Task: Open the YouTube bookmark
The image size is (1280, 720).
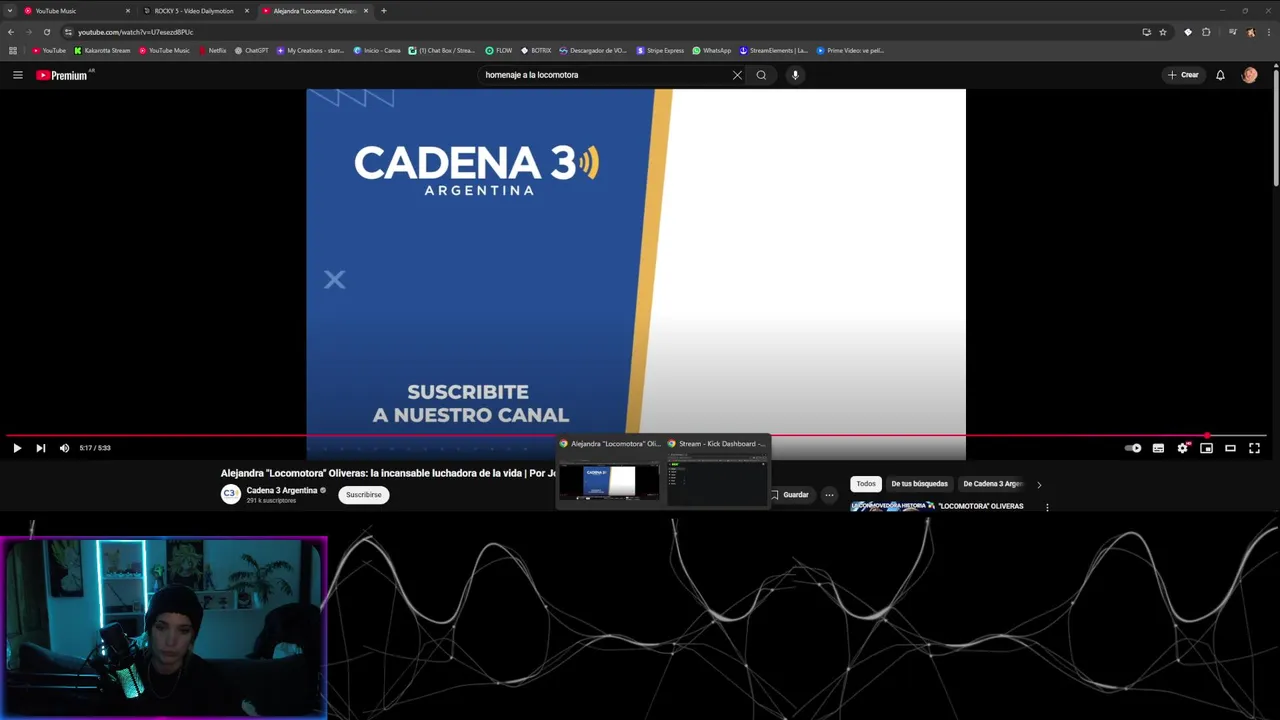Action: click(49, 50)
